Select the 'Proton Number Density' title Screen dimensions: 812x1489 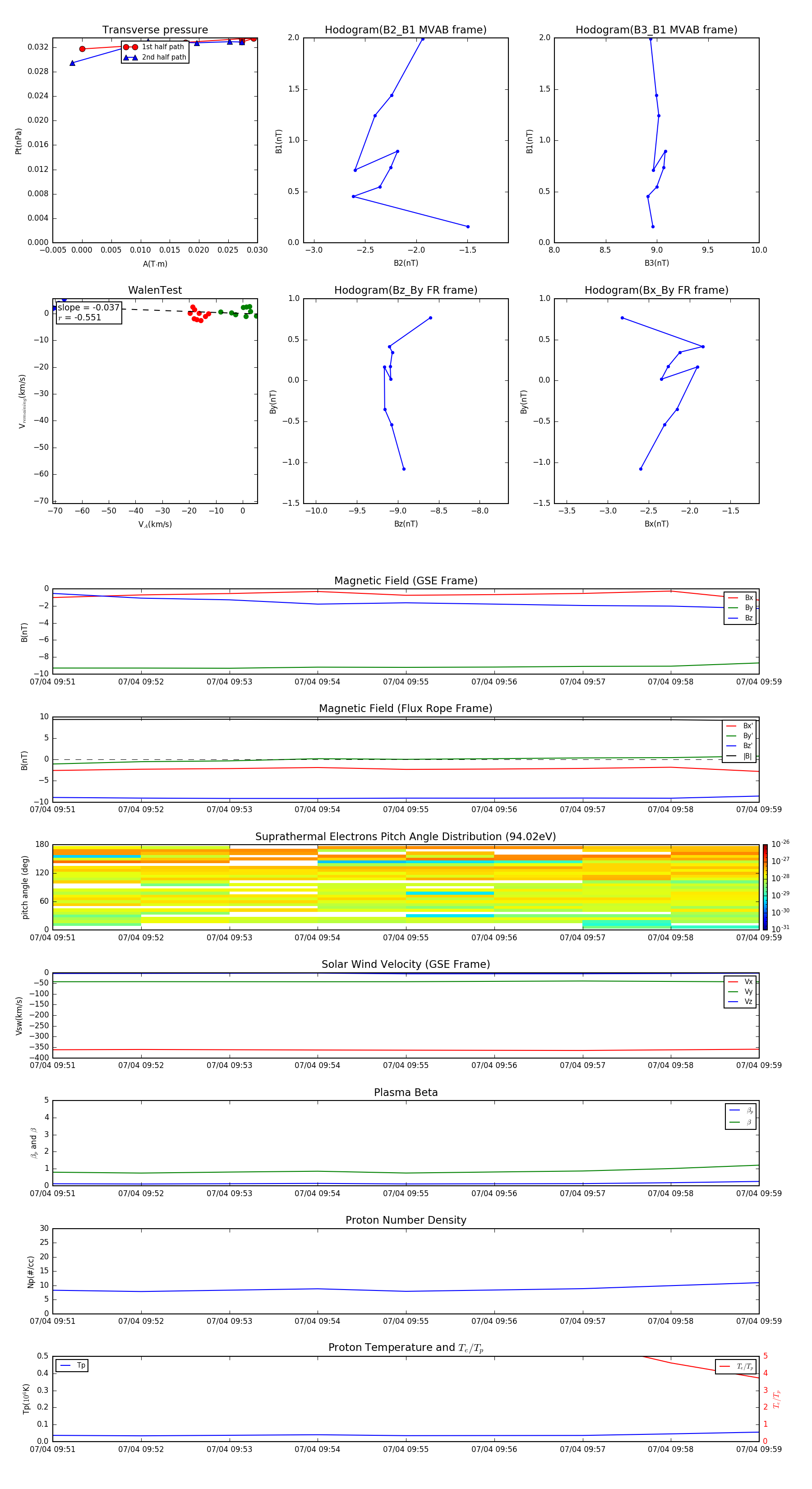[x=405, y=1220]
